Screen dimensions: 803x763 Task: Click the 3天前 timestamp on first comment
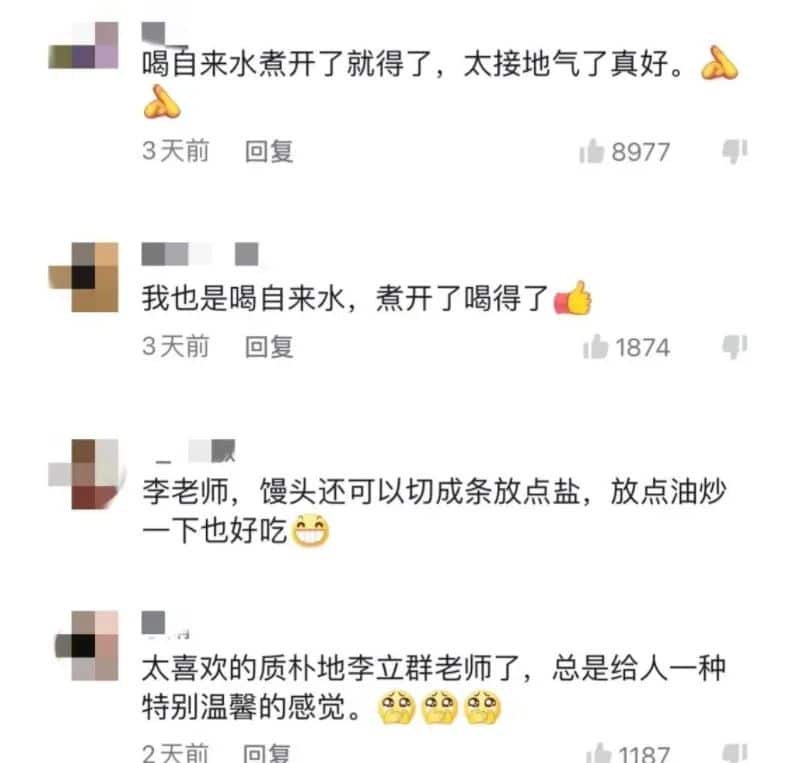pos(176,152)
